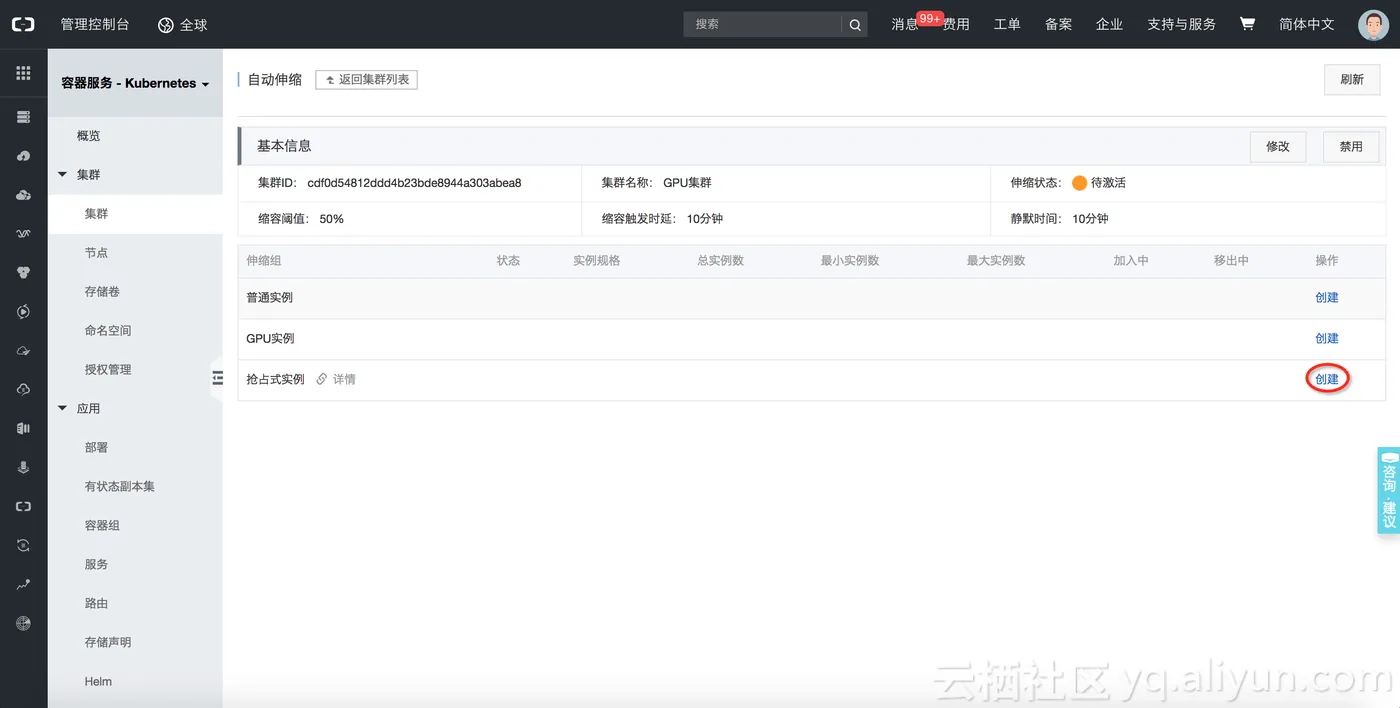Open the shopping cart icon

[x=1247, y=23]
